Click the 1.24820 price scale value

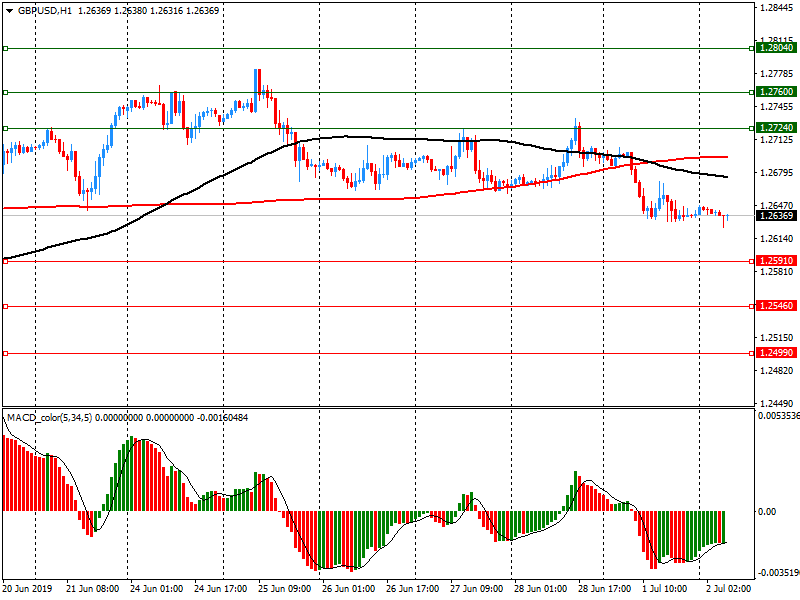click(x=777, y=371)
